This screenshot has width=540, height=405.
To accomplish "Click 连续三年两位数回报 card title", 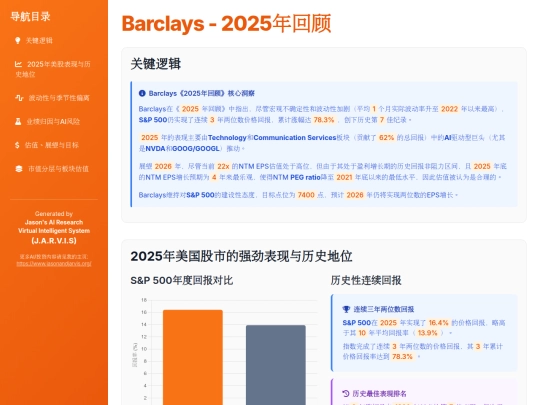I will 384,309.
